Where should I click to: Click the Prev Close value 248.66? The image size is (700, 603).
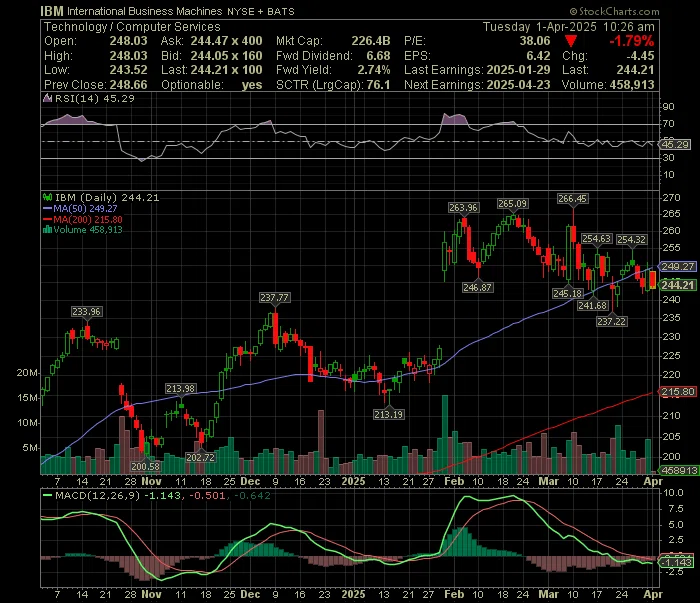(x=129, y=85)
